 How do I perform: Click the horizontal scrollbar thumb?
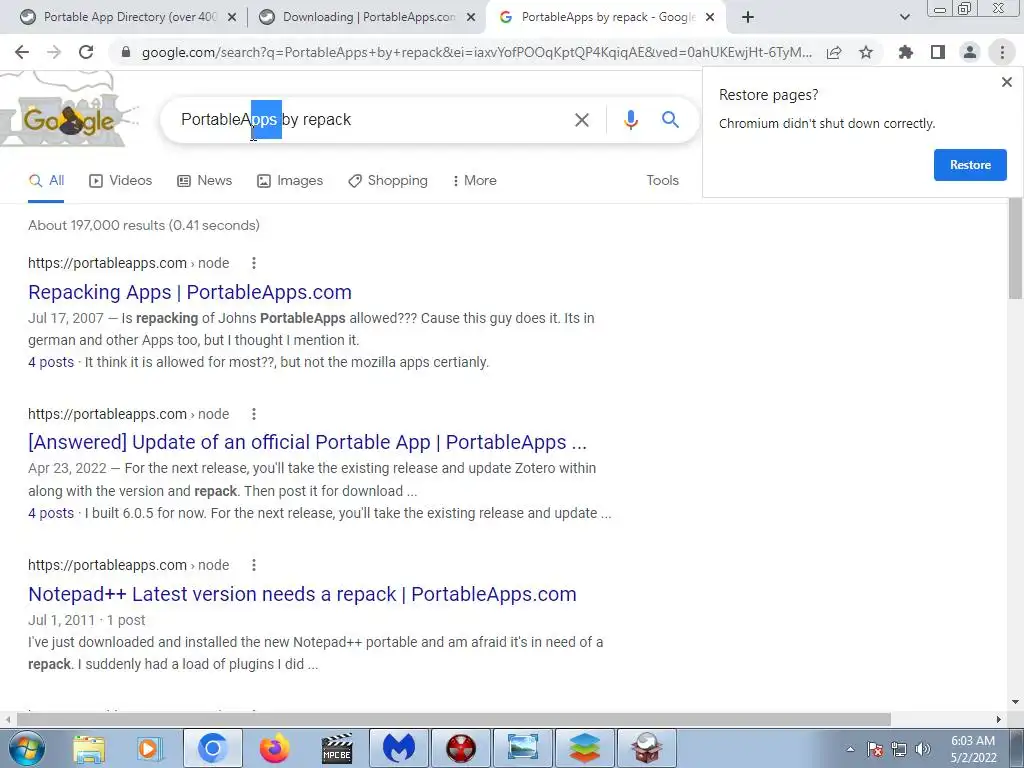(x=454, y=719)
